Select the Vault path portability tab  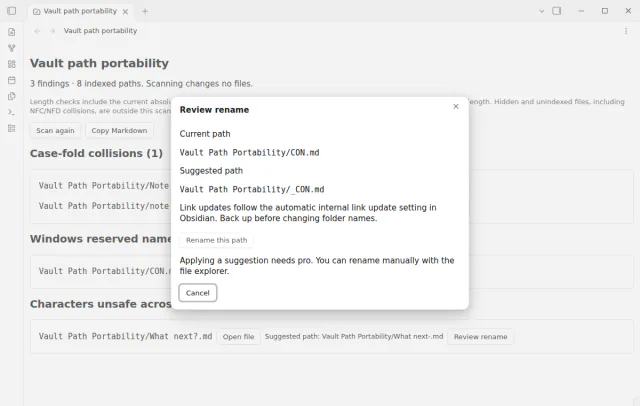coord(80,11)
